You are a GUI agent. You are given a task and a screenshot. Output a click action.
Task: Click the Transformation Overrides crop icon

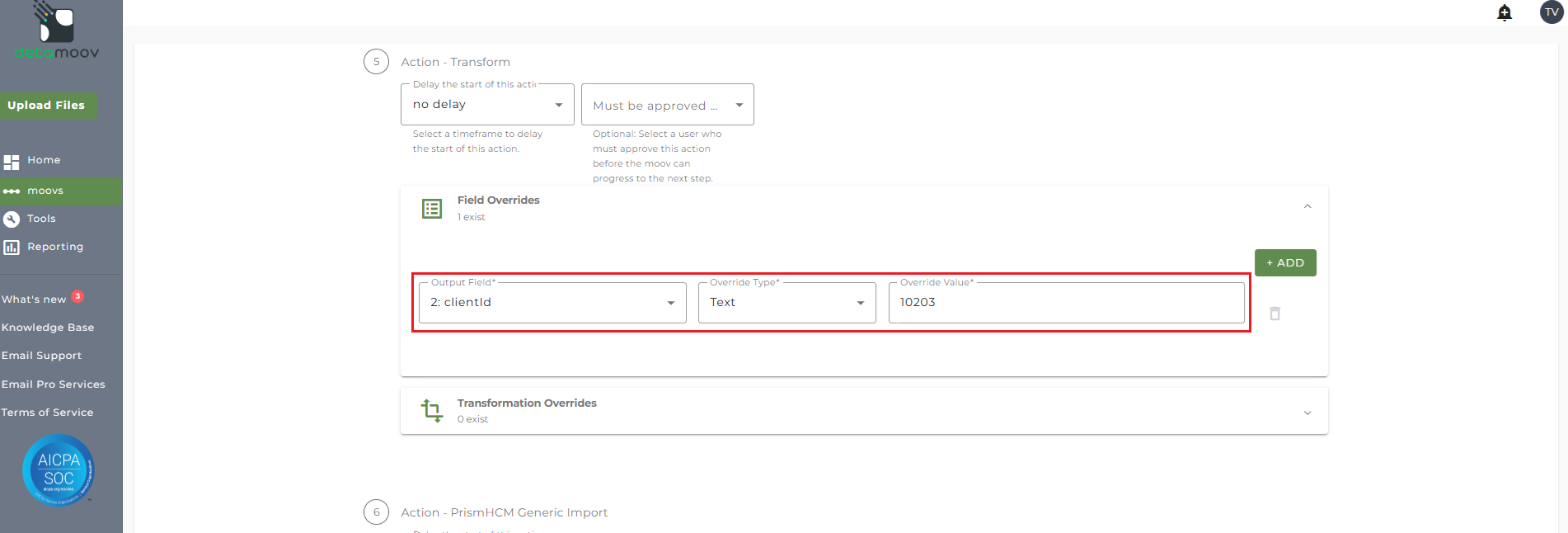pyautogui.click(x=432, y=410)
